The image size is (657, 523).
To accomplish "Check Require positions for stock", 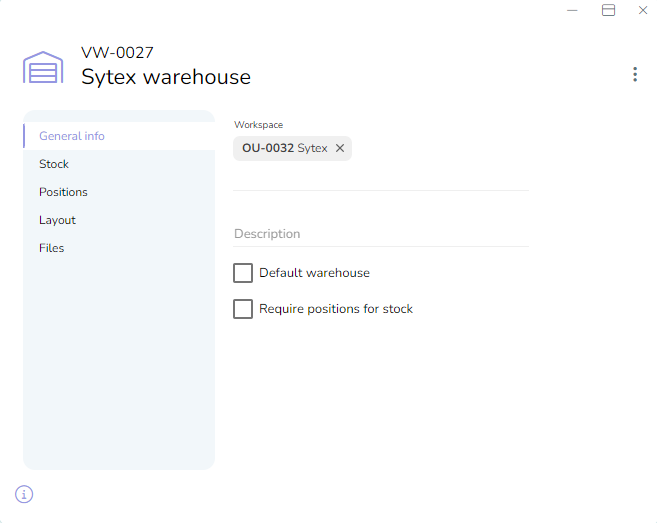I will 243,309.
